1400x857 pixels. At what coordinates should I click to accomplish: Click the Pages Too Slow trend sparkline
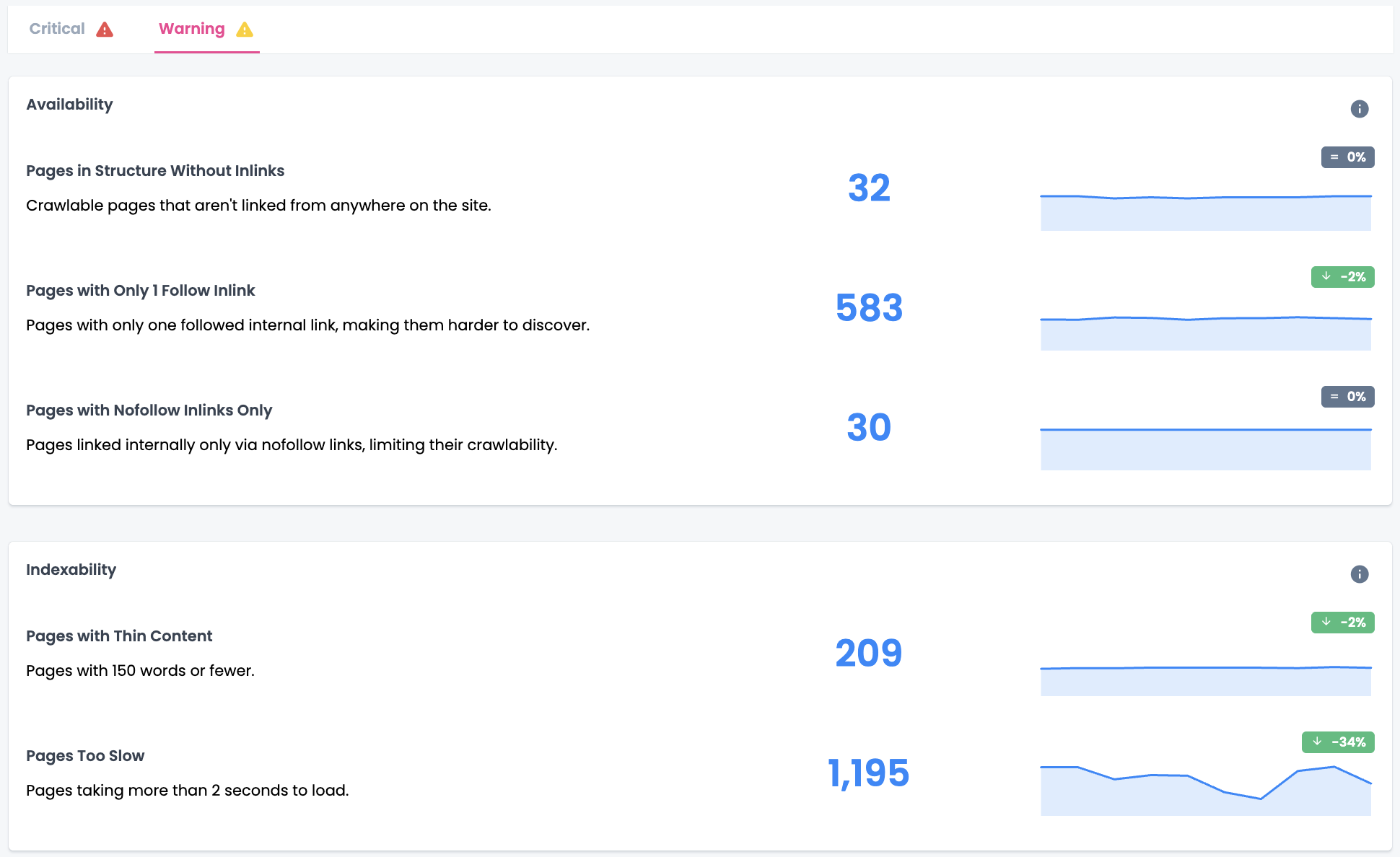(x=1205, y=786)
